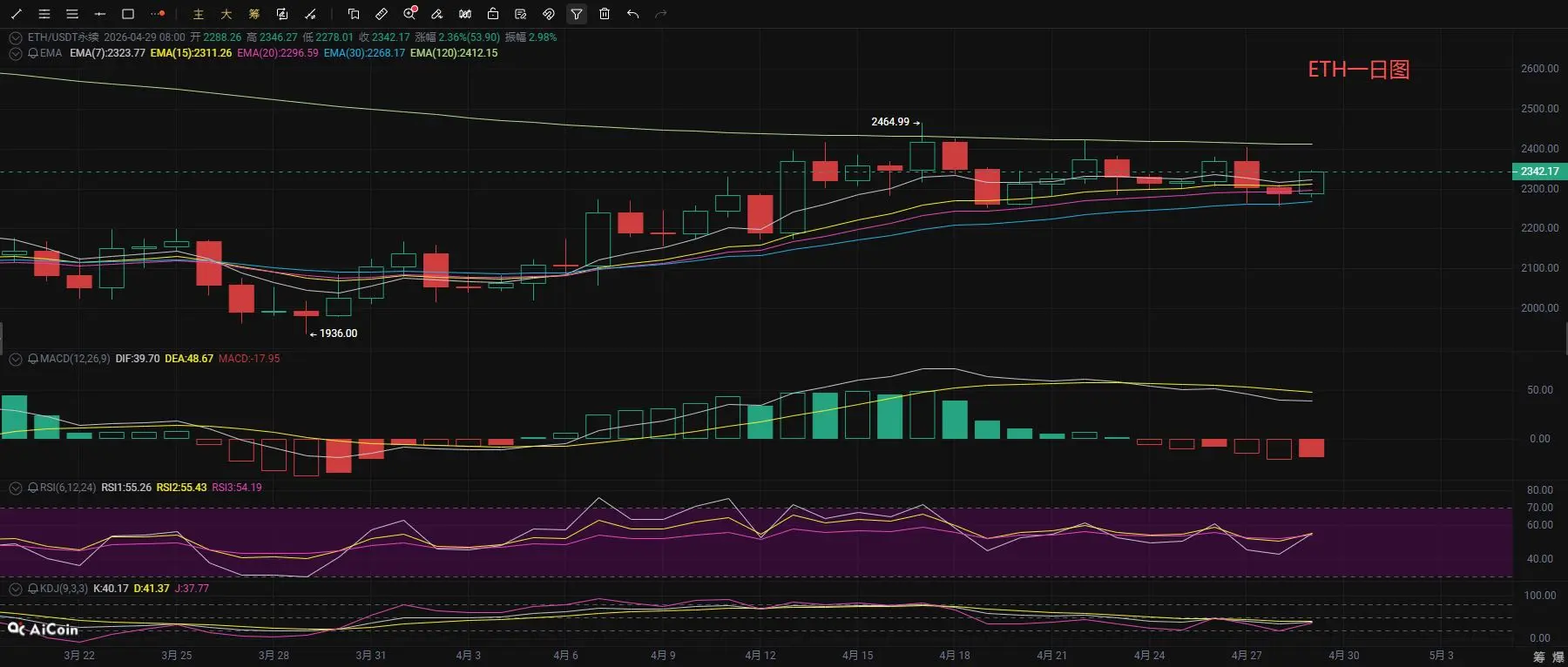Click the EMA(7):2323.77 value
The image size is (1568, 667).
coord(107,53)
